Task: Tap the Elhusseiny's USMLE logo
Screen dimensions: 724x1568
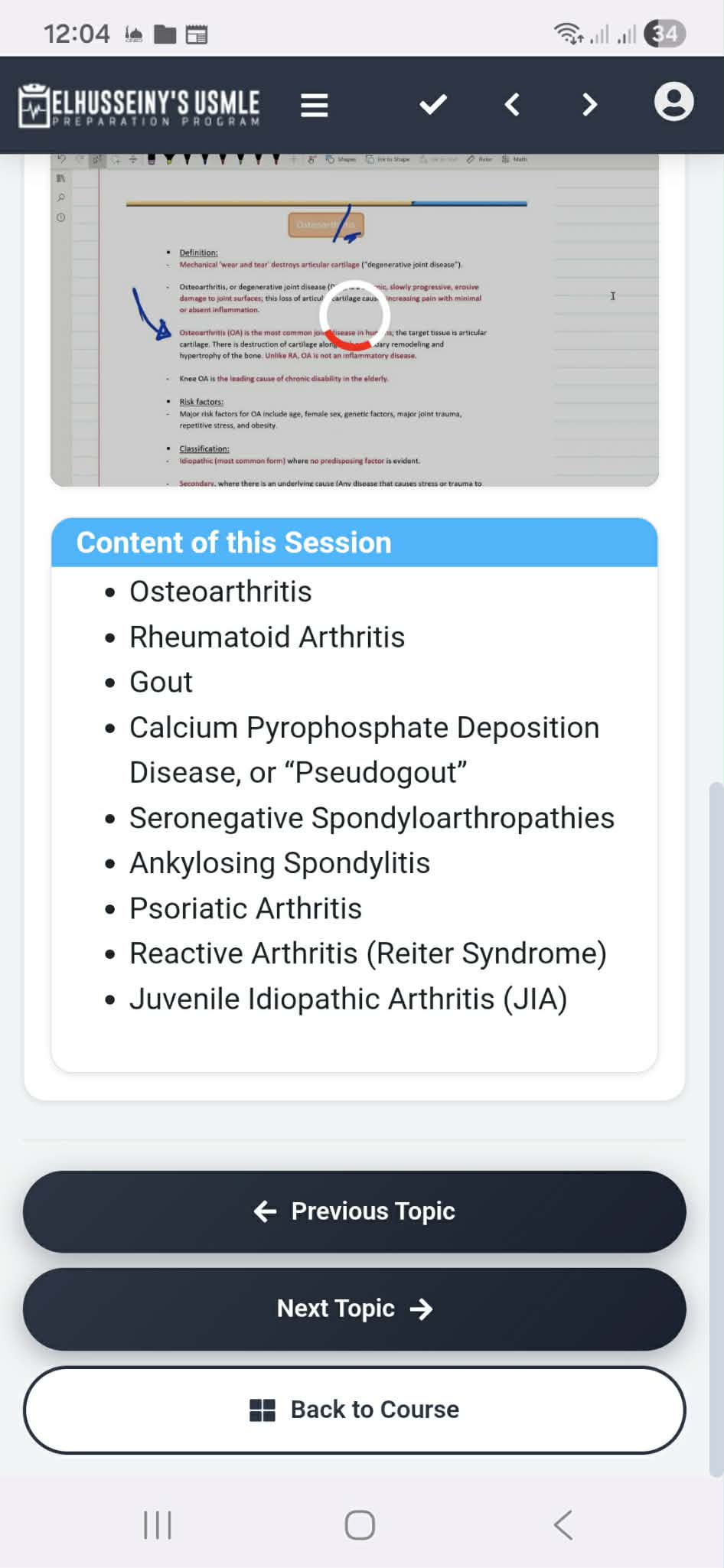Action: tap(139, 106)
